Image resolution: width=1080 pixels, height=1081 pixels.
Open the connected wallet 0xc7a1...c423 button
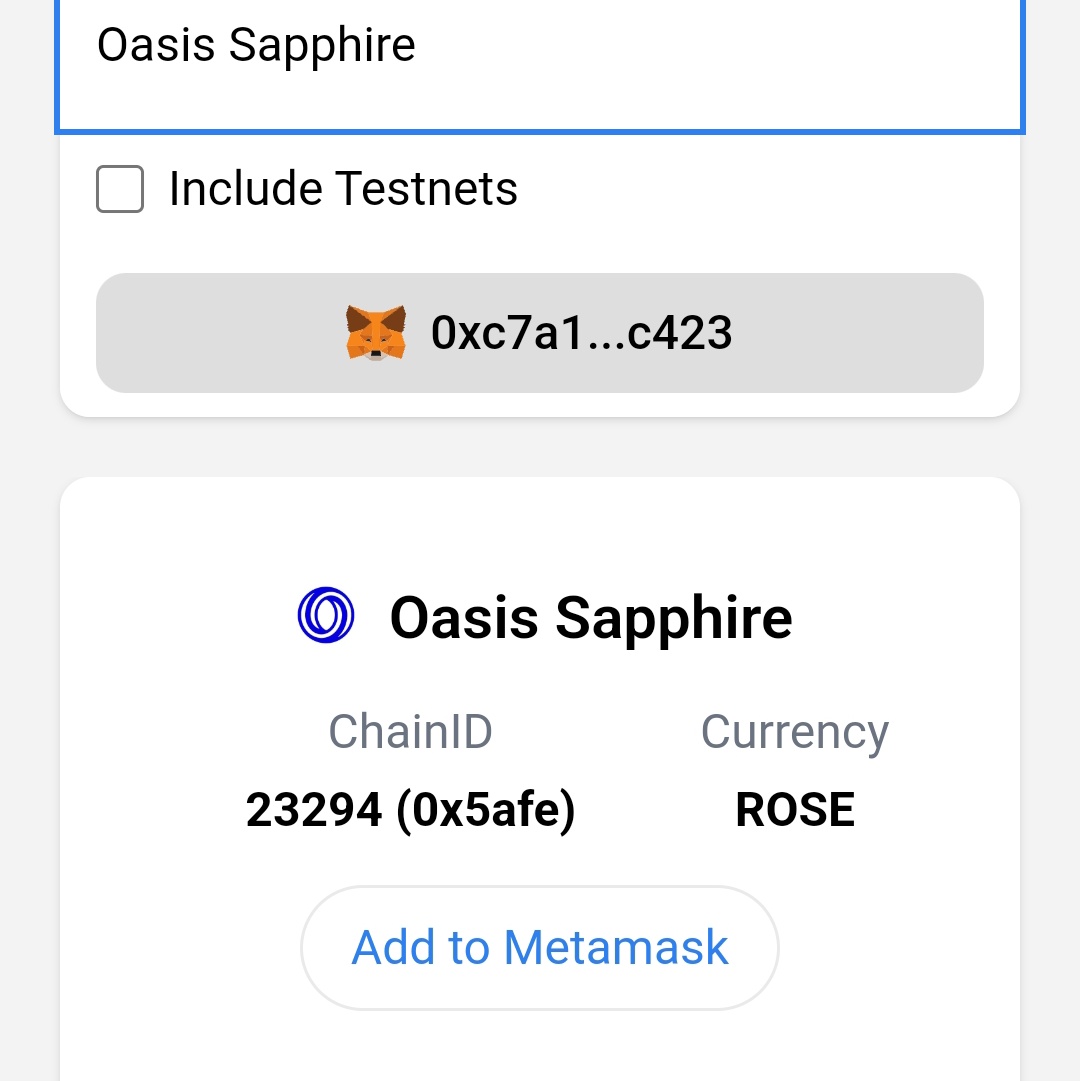tap(540, 333)
